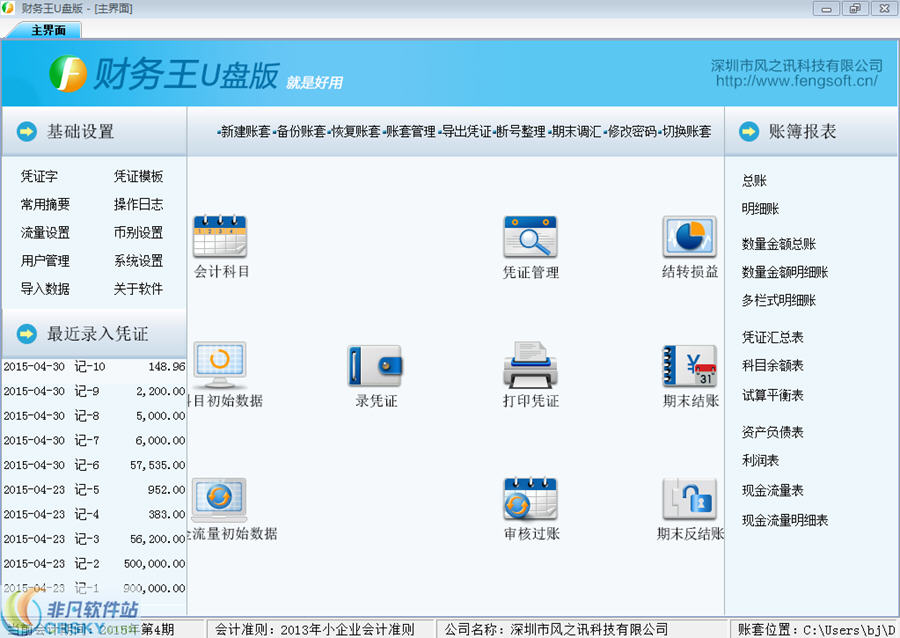Select voucher 记-8 with amount 5,000.00
This screenshot has width=900, height=638.
click(94, 415)
